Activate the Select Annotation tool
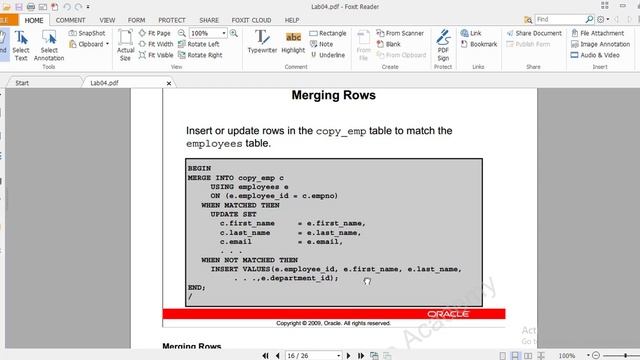This screenshot has height=360, width=640. coord(49,46)
